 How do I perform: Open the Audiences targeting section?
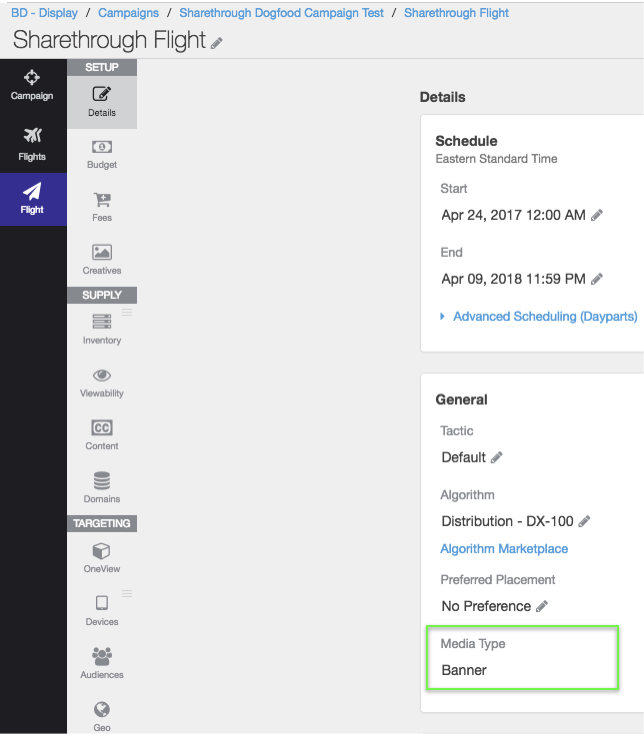click(x=102, y=663)
